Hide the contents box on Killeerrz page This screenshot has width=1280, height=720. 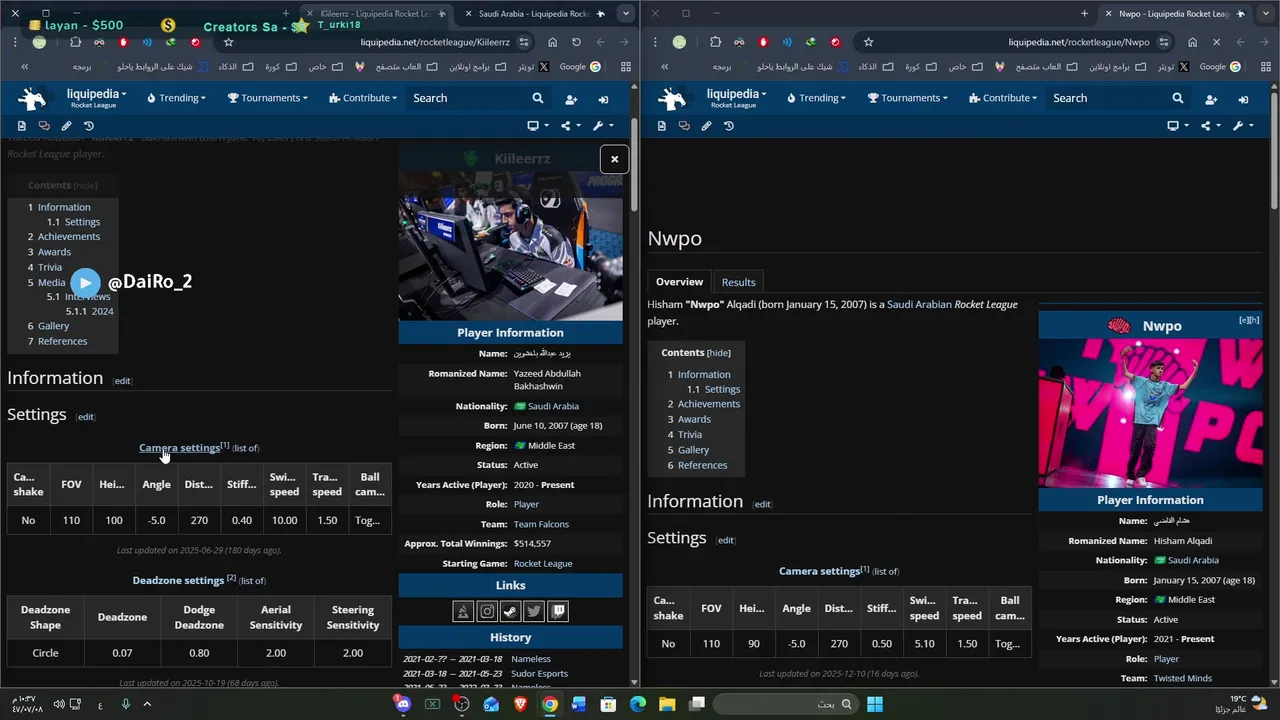pos(86,186)
